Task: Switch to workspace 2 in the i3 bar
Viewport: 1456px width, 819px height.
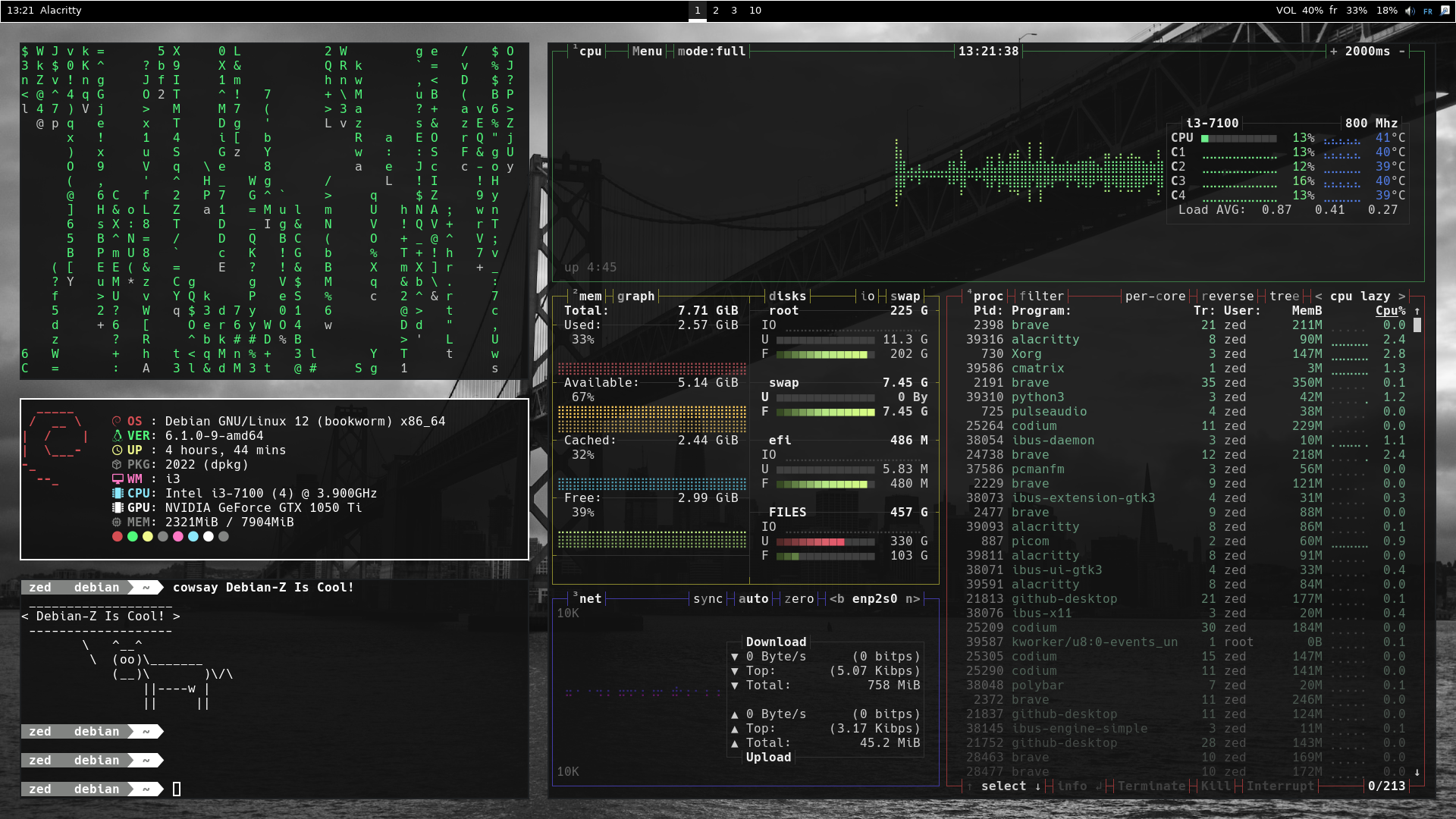Action: pyautogui.click(x=715, y=11)
